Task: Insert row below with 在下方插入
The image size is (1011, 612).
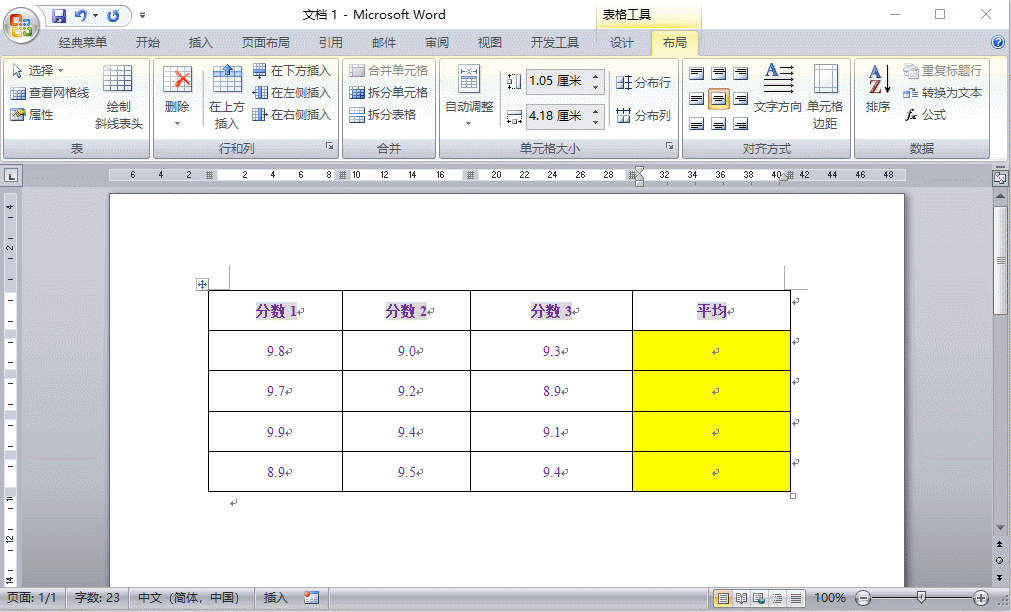Action: [292, 70]
